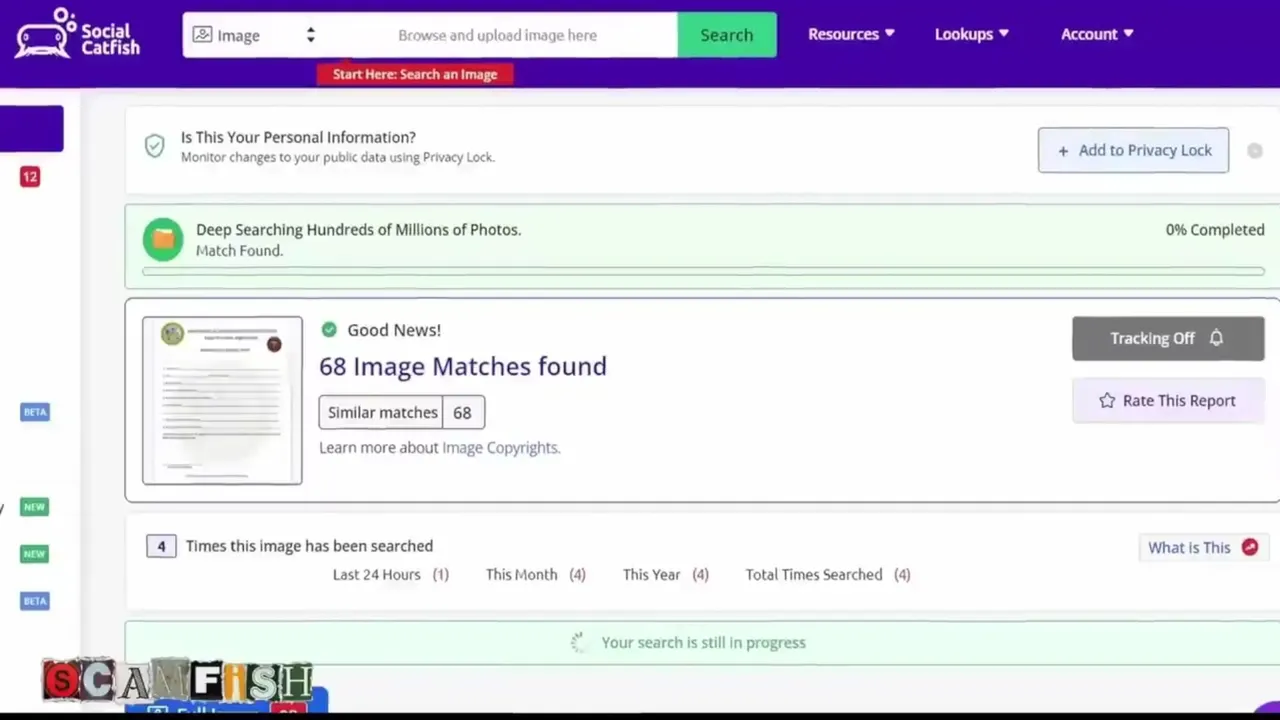Select the image icon in search type selector

[x=202, y=35]
